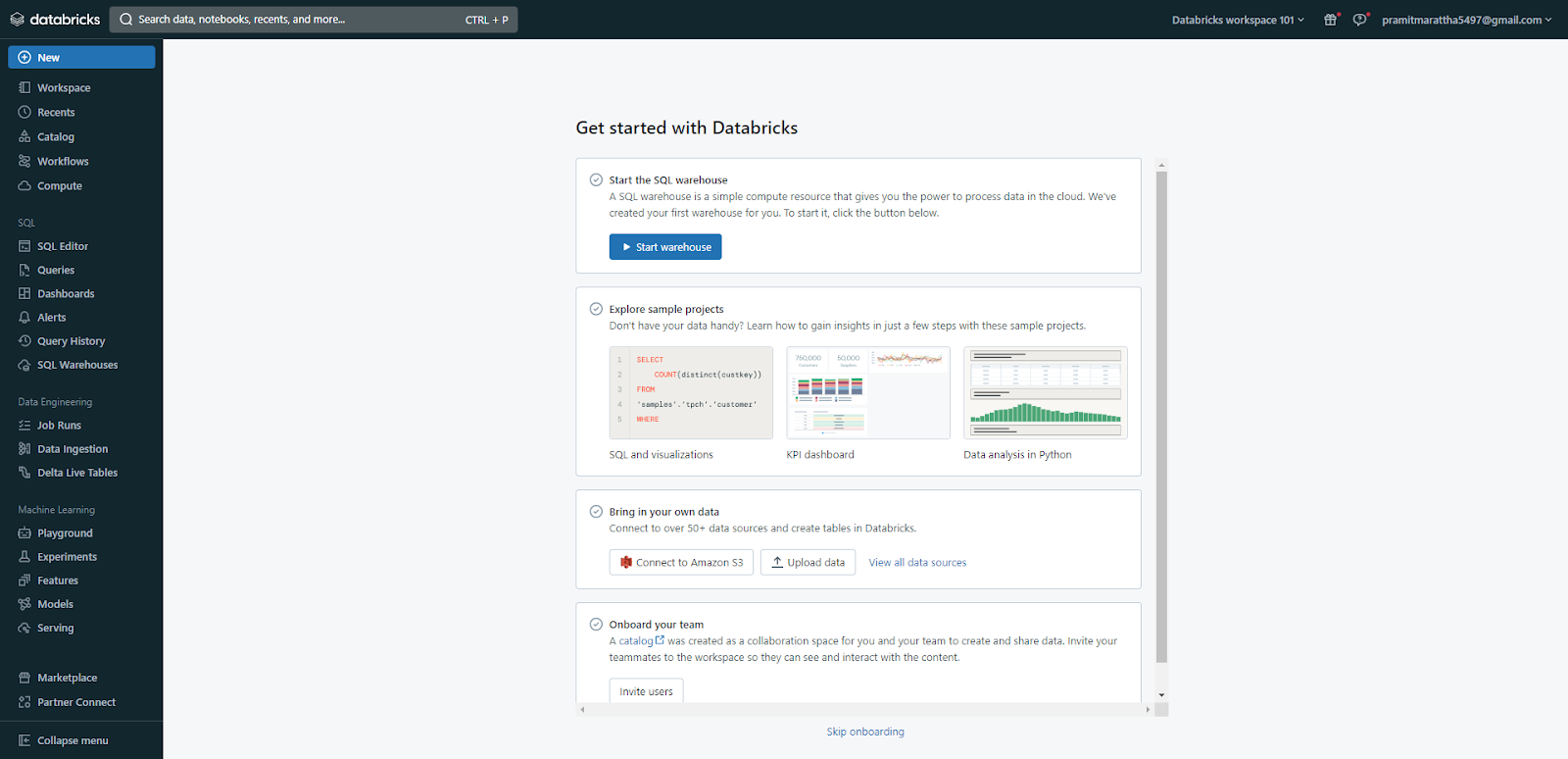
Task: Toggle check circle for Explore sample projects
Action: [596, 309]
